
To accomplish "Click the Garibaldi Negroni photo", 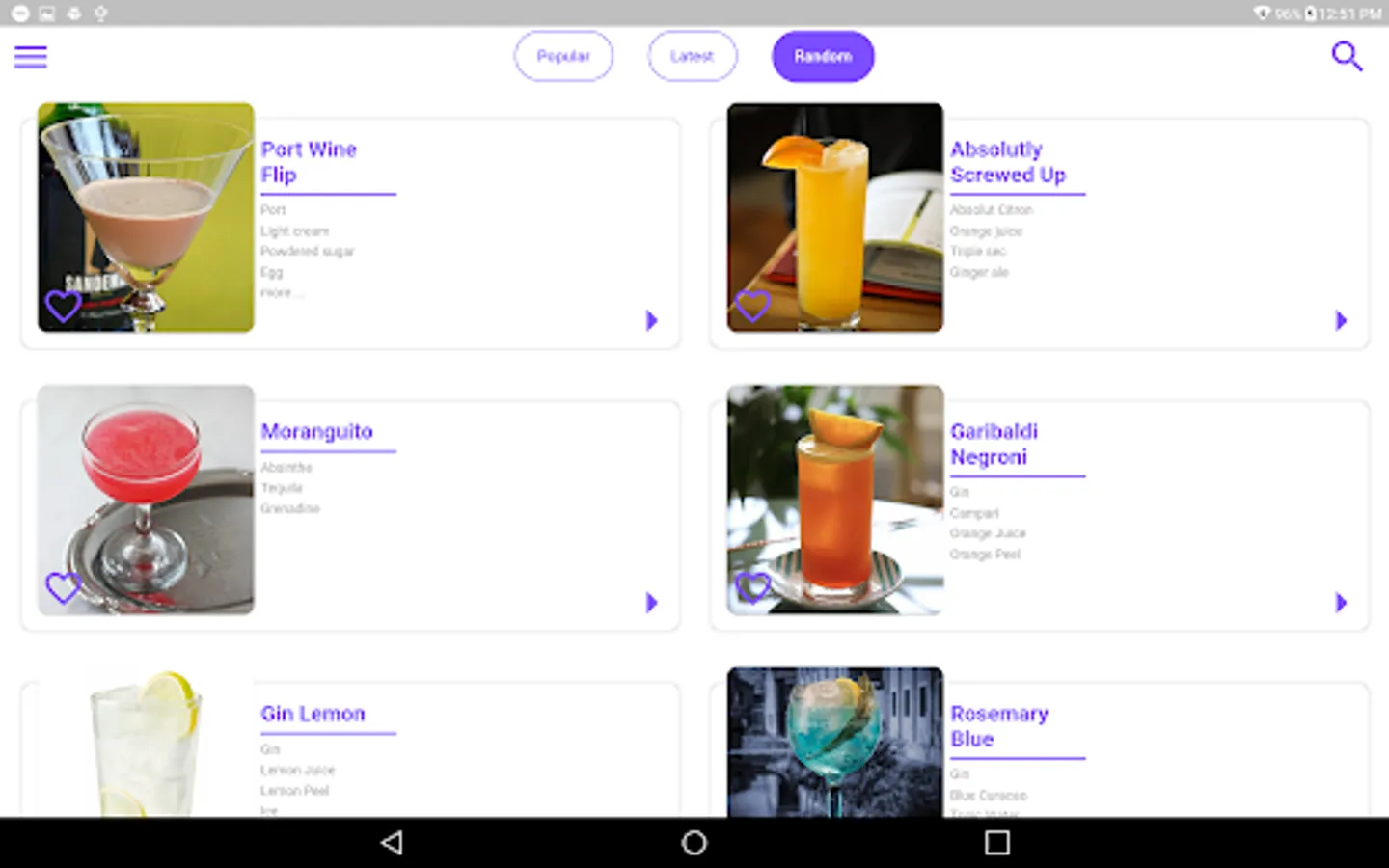I will [835, 500].
